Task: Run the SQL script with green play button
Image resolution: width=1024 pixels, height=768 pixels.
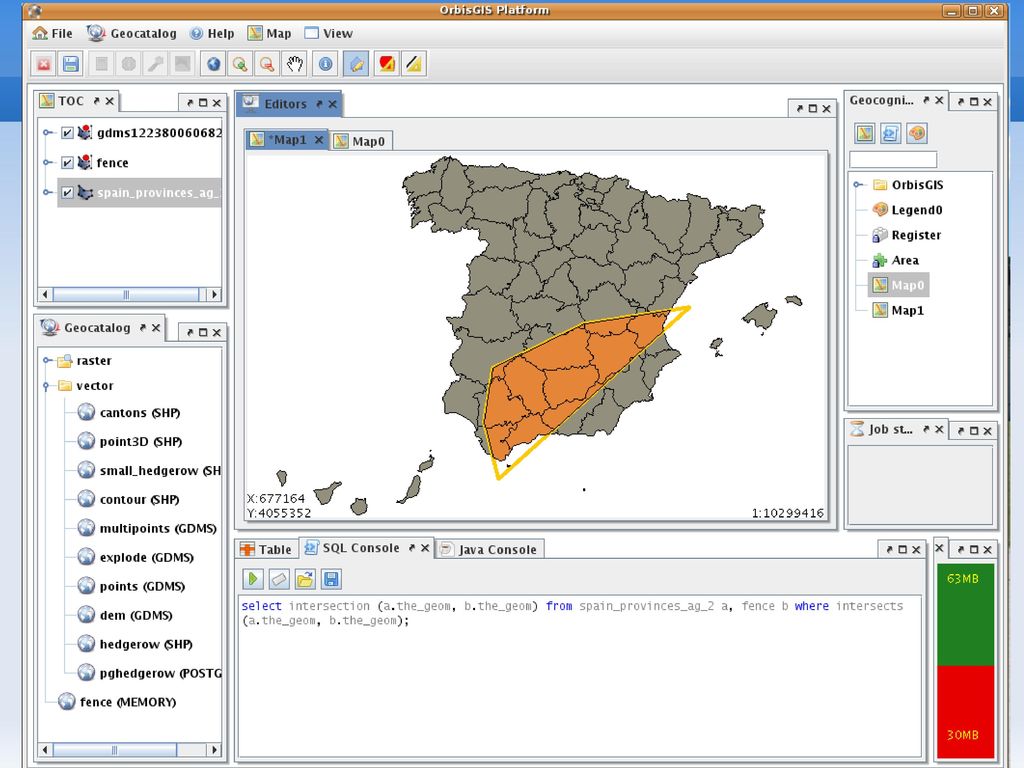Action: pos(253,579)
